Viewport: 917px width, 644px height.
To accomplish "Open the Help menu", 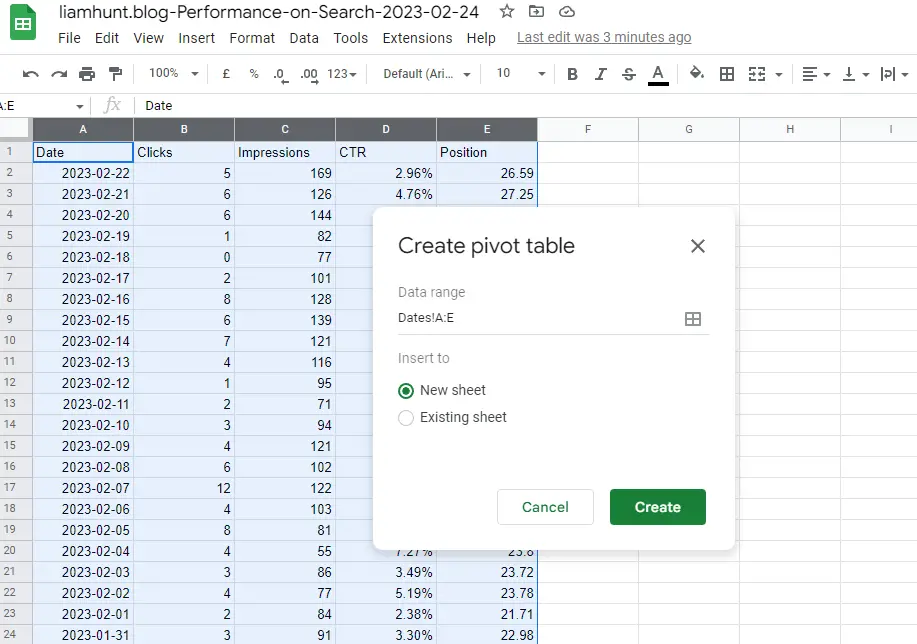I will point(481,38).
